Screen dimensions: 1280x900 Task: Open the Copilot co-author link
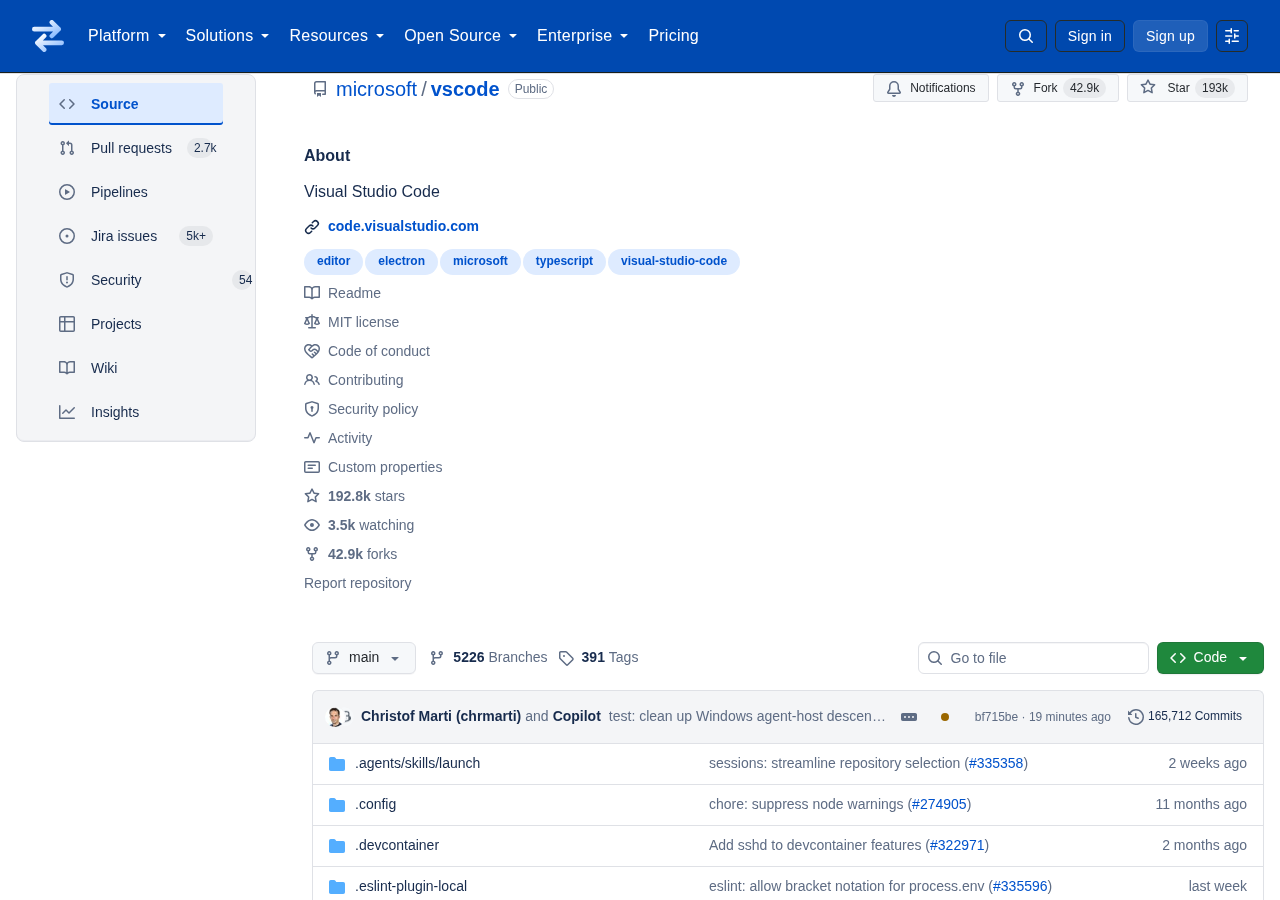pos(577,716)
